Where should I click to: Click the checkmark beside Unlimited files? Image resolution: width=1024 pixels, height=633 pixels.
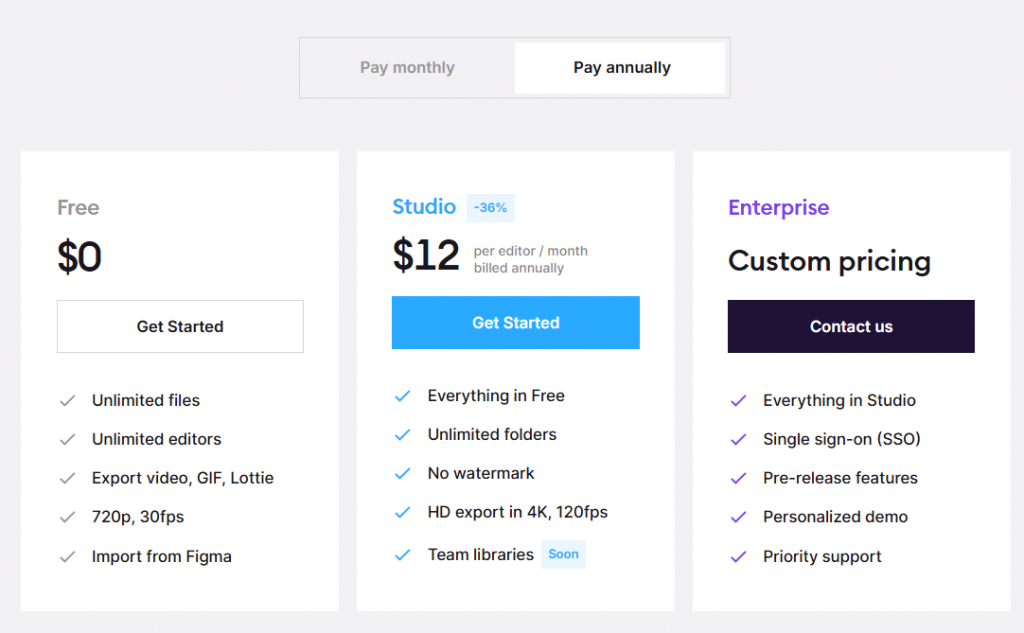pyautogui.click(x=67, y=400)
